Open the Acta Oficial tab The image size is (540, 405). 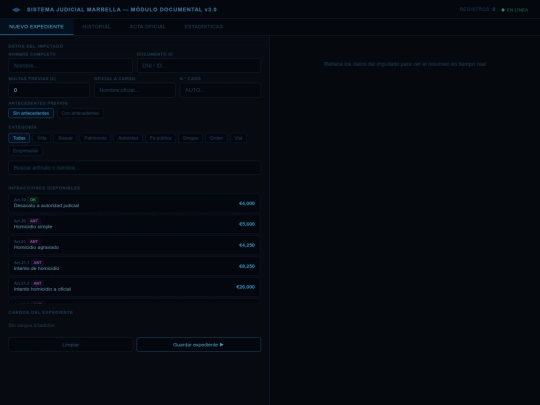coord(147,27)
